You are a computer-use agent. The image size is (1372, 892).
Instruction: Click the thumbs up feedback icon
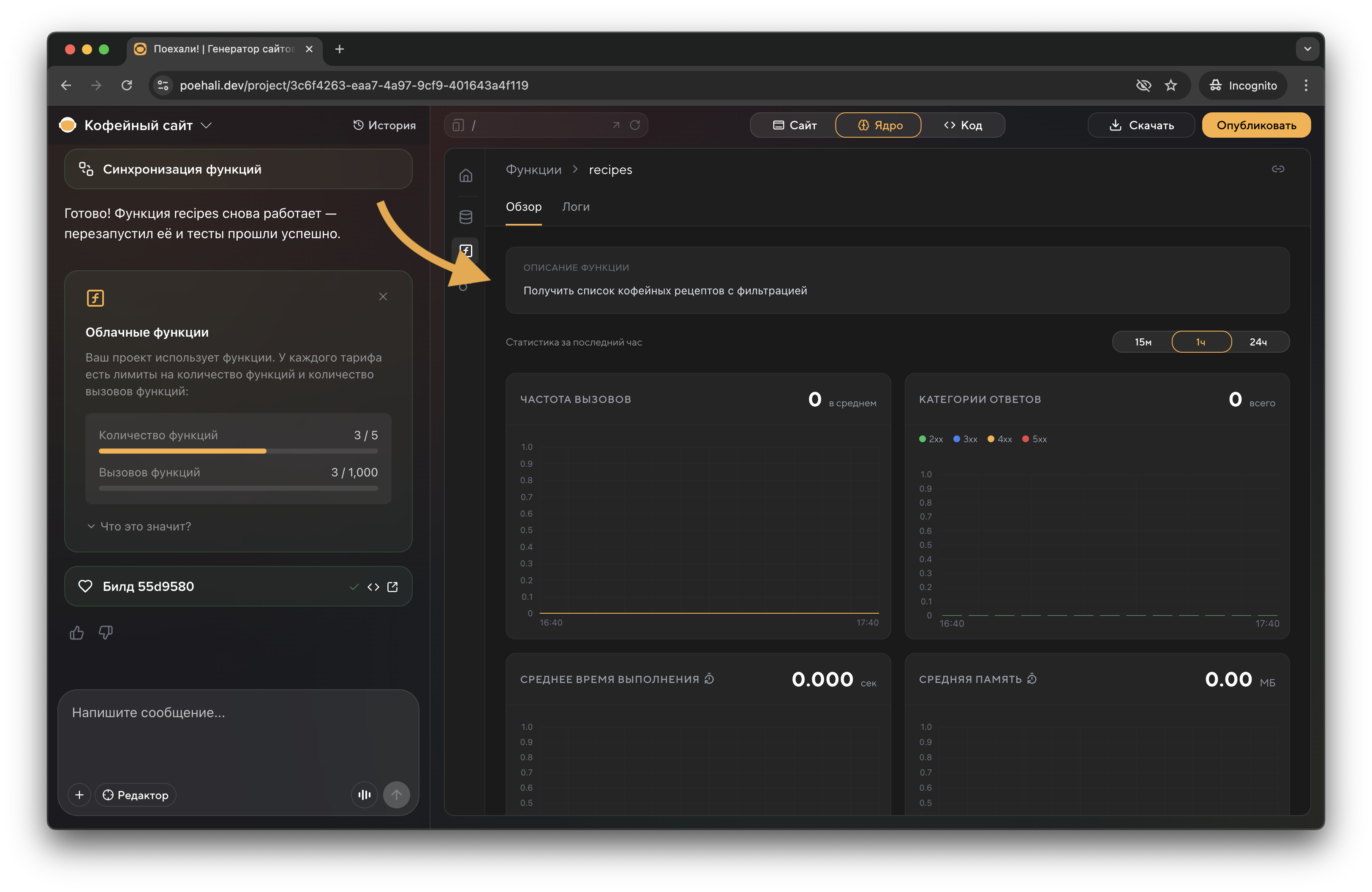coord(77,633)
